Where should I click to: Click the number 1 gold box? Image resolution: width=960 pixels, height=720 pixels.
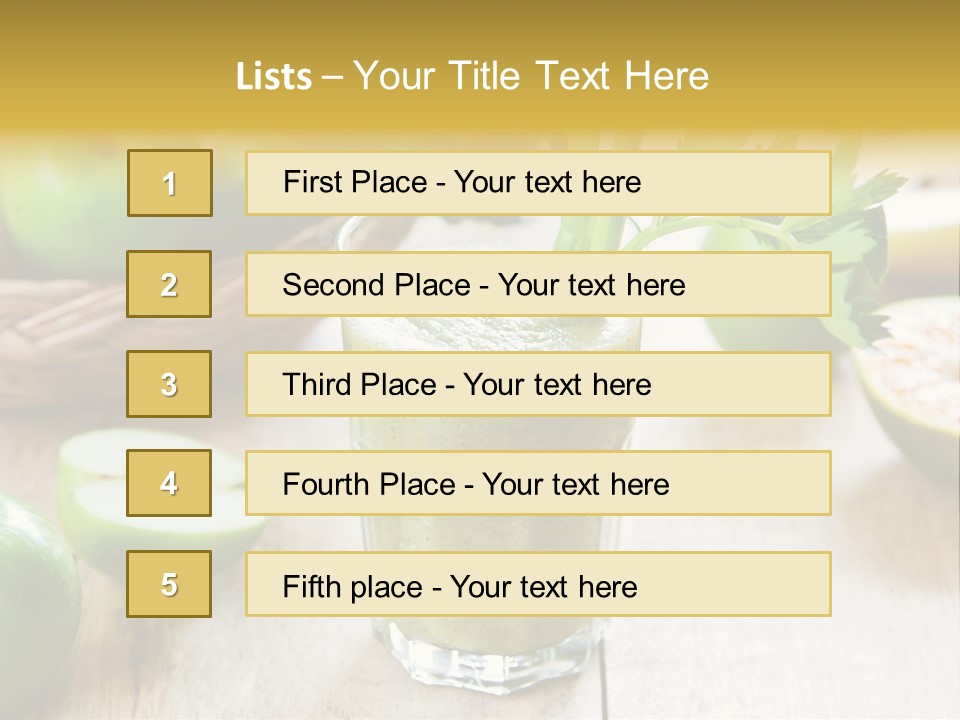pos(170,183)
